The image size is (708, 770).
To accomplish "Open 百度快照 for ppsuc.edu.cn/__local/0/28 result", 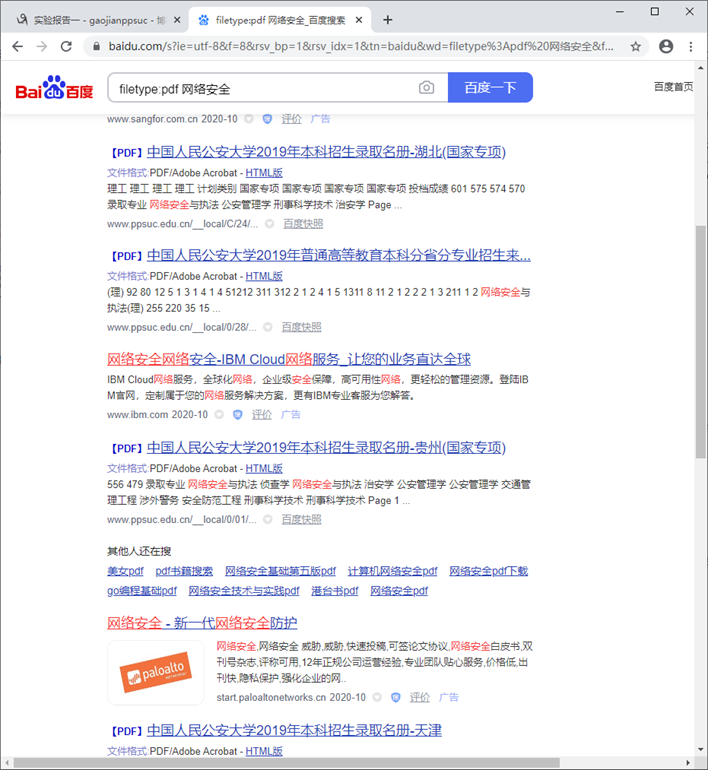I will (x=301, y=327).
